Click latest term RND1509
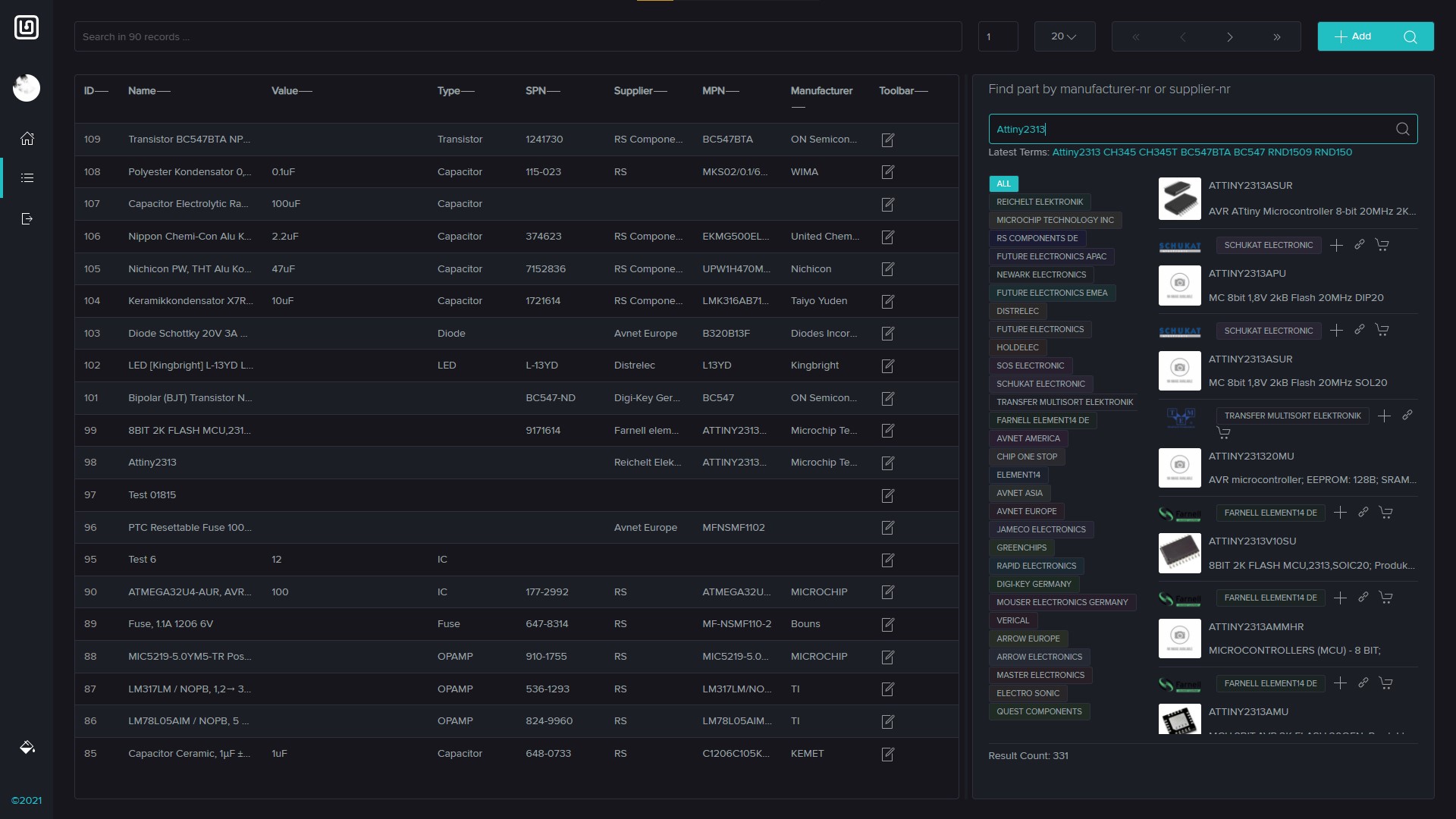The width and height of the screenshot is (1456, 819). click(1289, 152)
